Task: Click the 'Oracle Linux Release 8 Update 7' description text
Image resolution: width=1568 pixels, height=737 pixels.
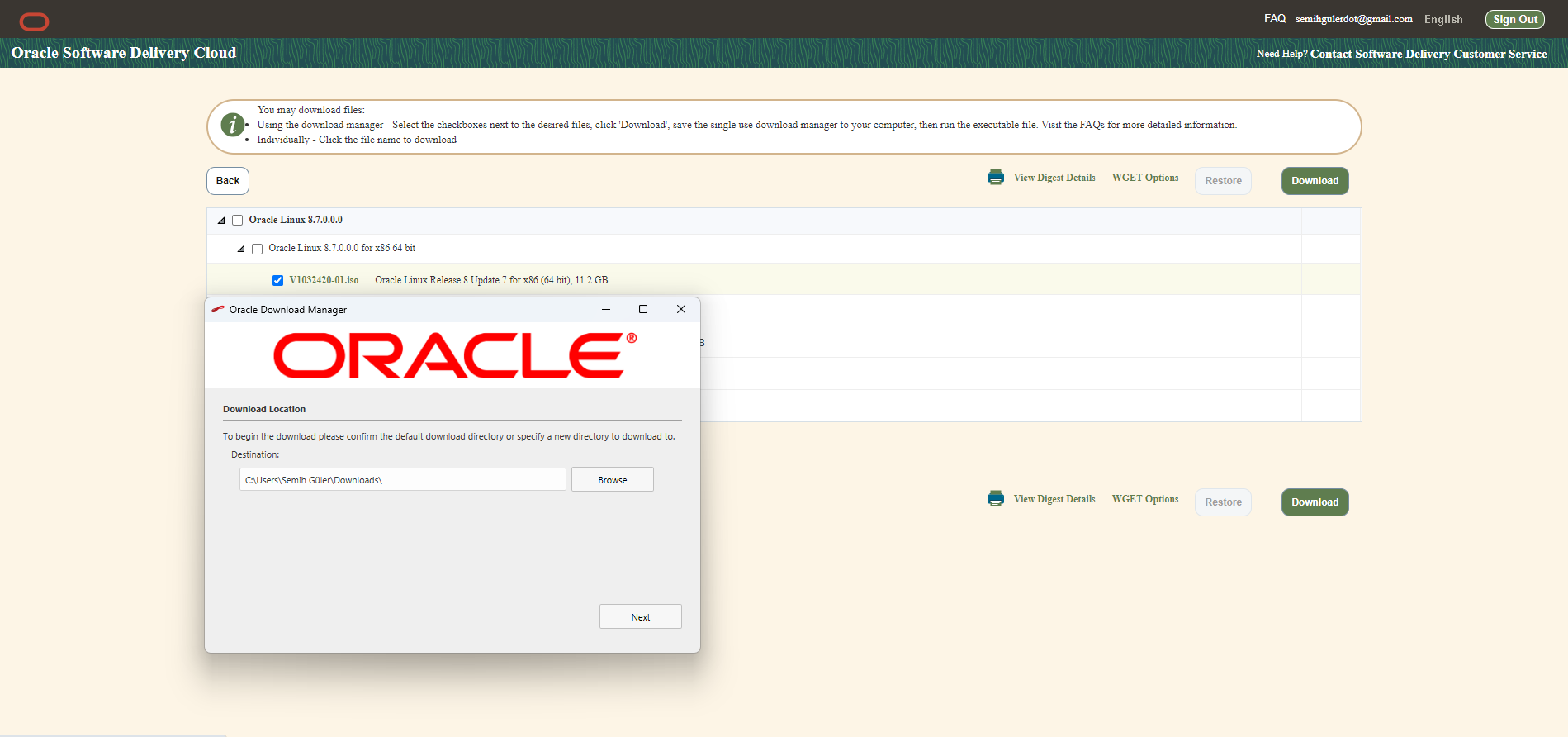Action: pyautogui.click(x=491, y=280)
